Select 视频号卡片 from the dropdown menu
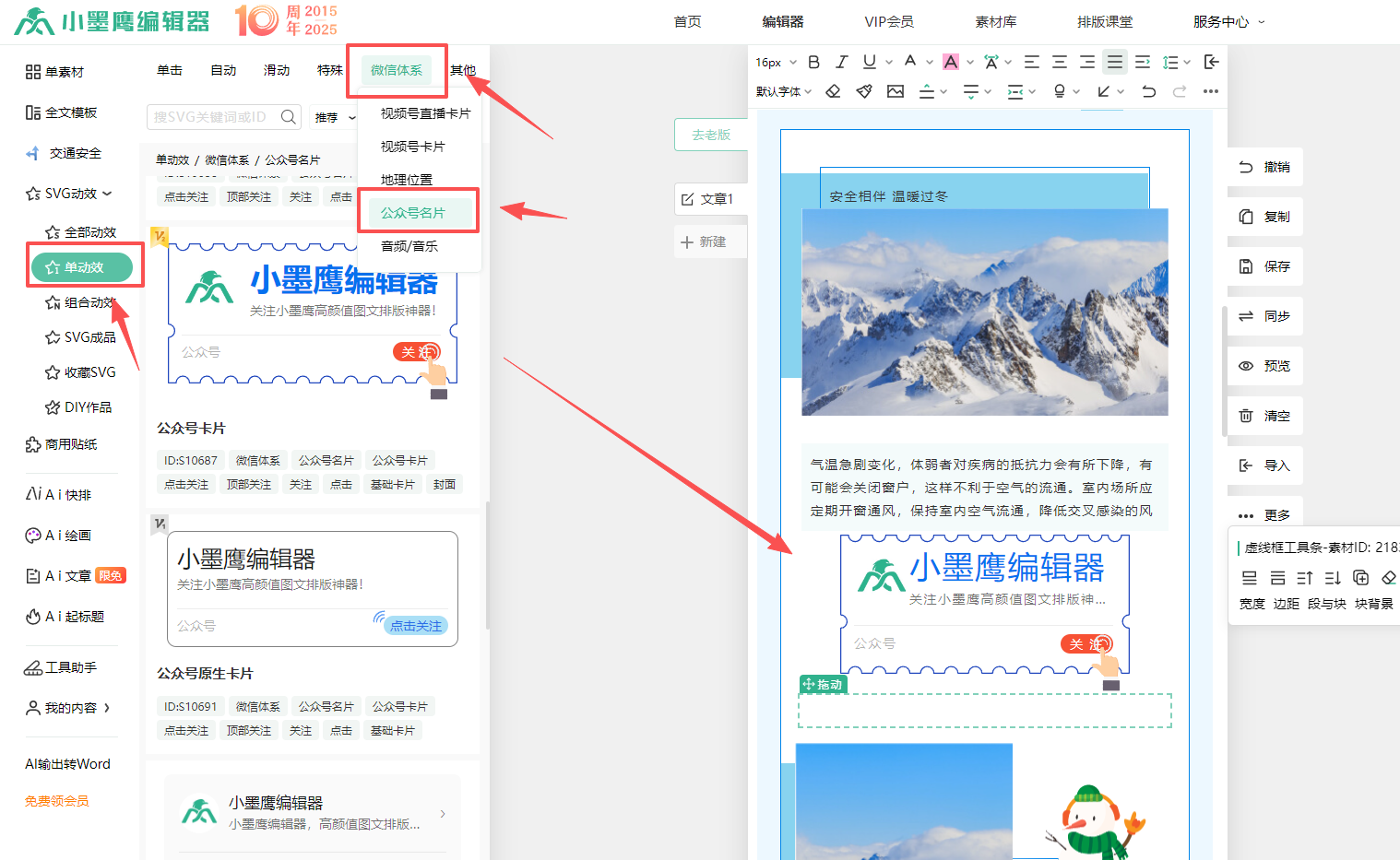The width and height of the screenshot is (1400, 860). pyautogui.click(x=413, y=147)
